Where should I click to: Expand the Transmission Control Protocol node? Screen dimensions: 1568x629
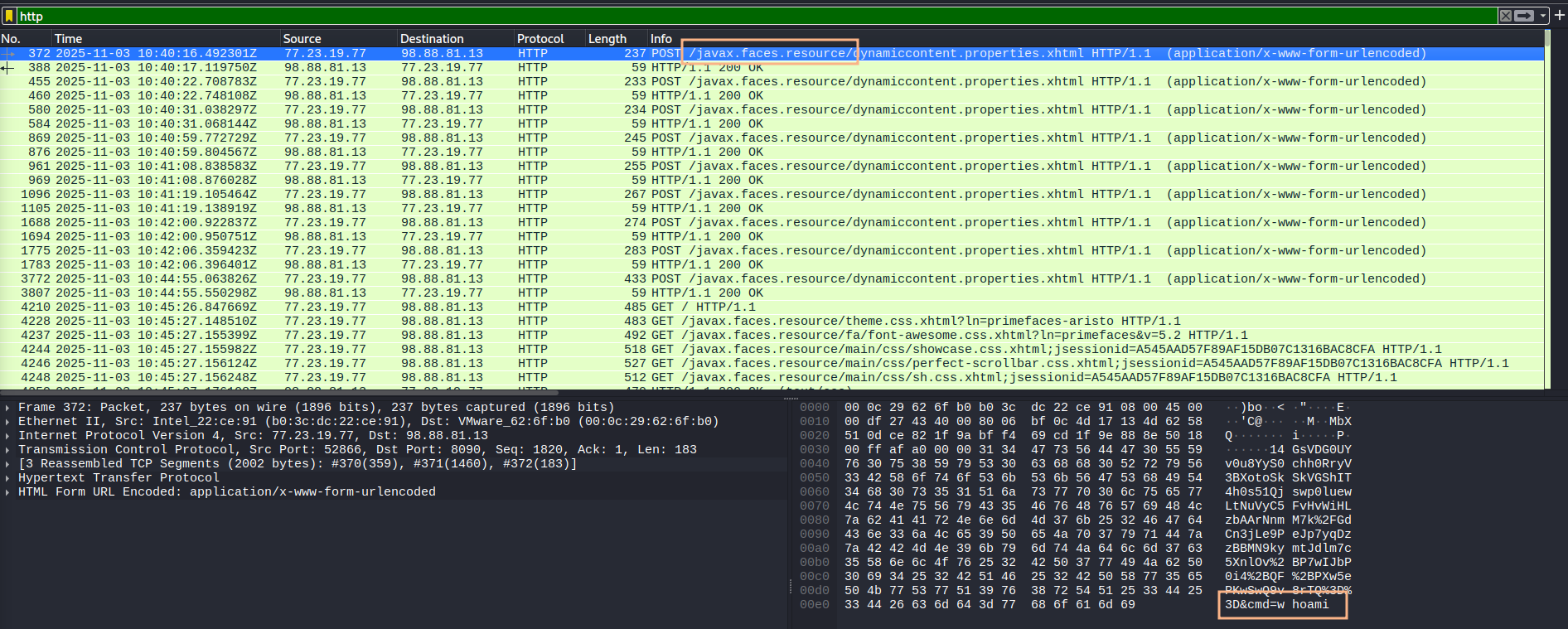click(x=7, y=450)
